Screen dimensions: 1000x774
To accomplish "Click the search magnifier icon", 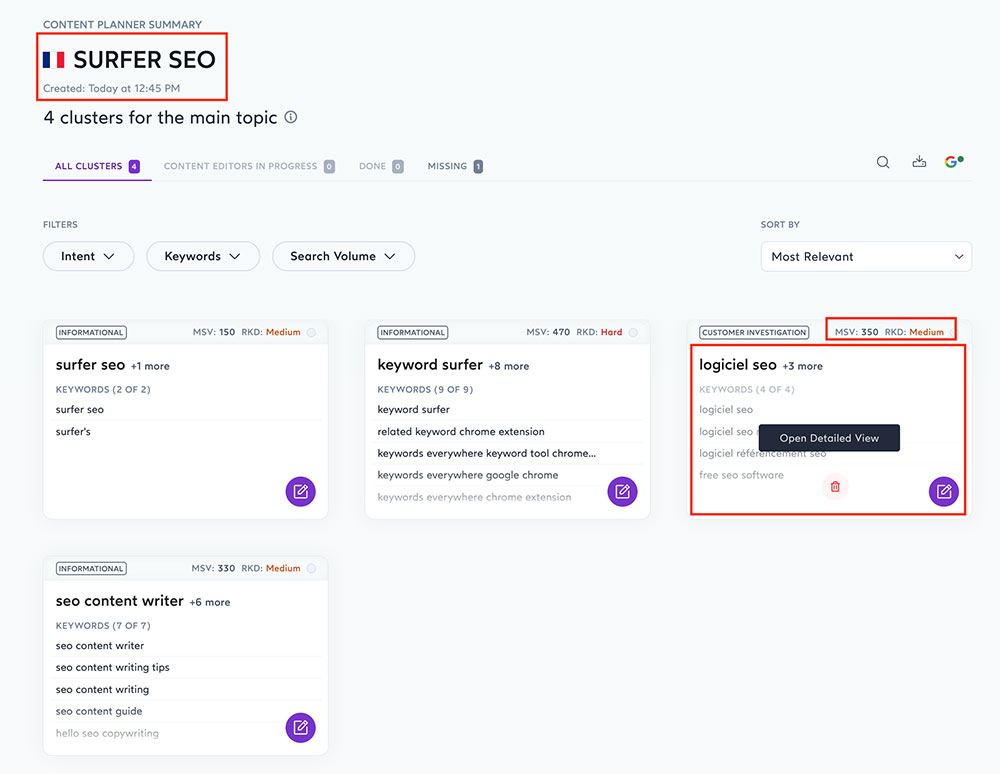I will pos(883,162).
